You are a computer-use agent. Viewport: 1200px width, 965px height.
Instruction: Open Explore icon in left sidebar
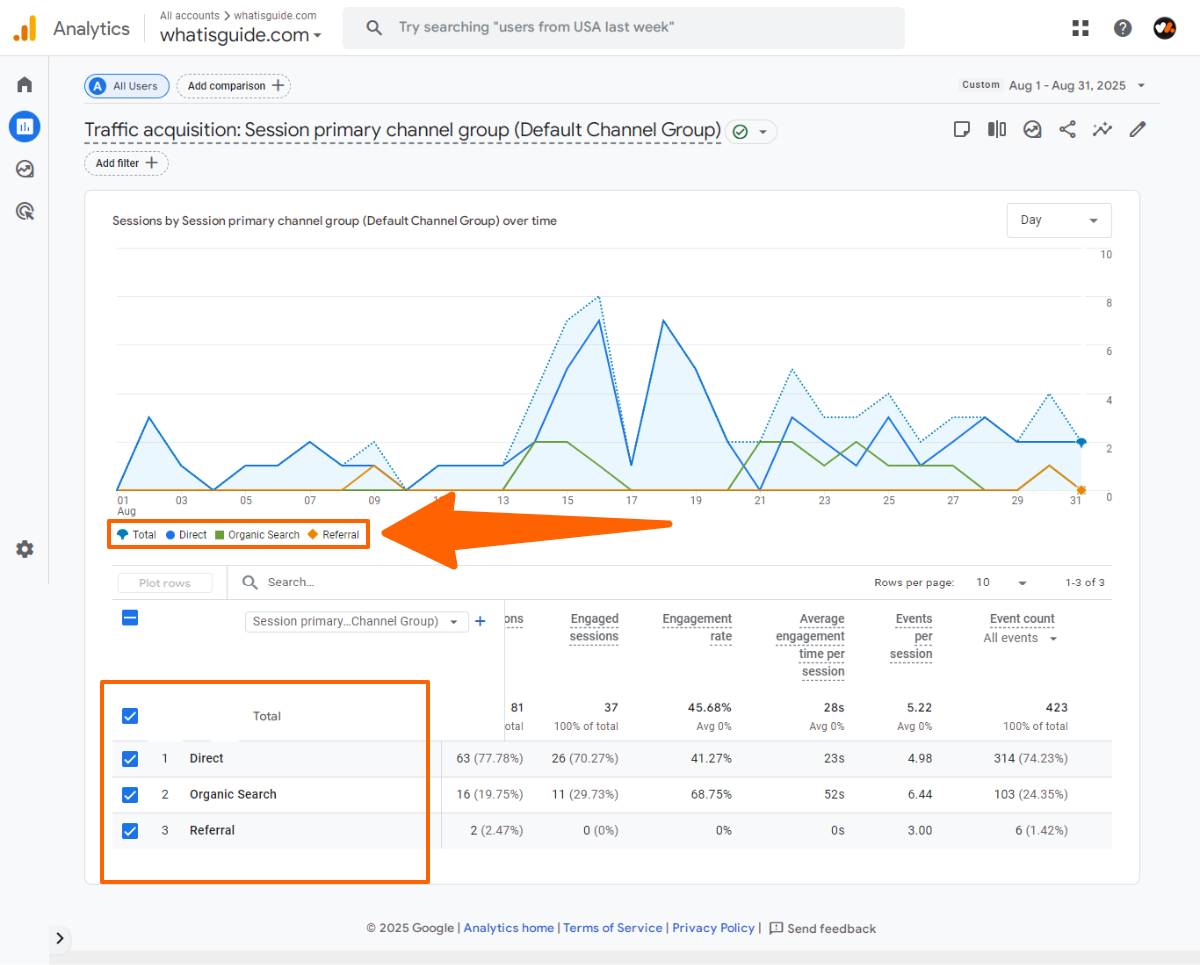[24, 169]
